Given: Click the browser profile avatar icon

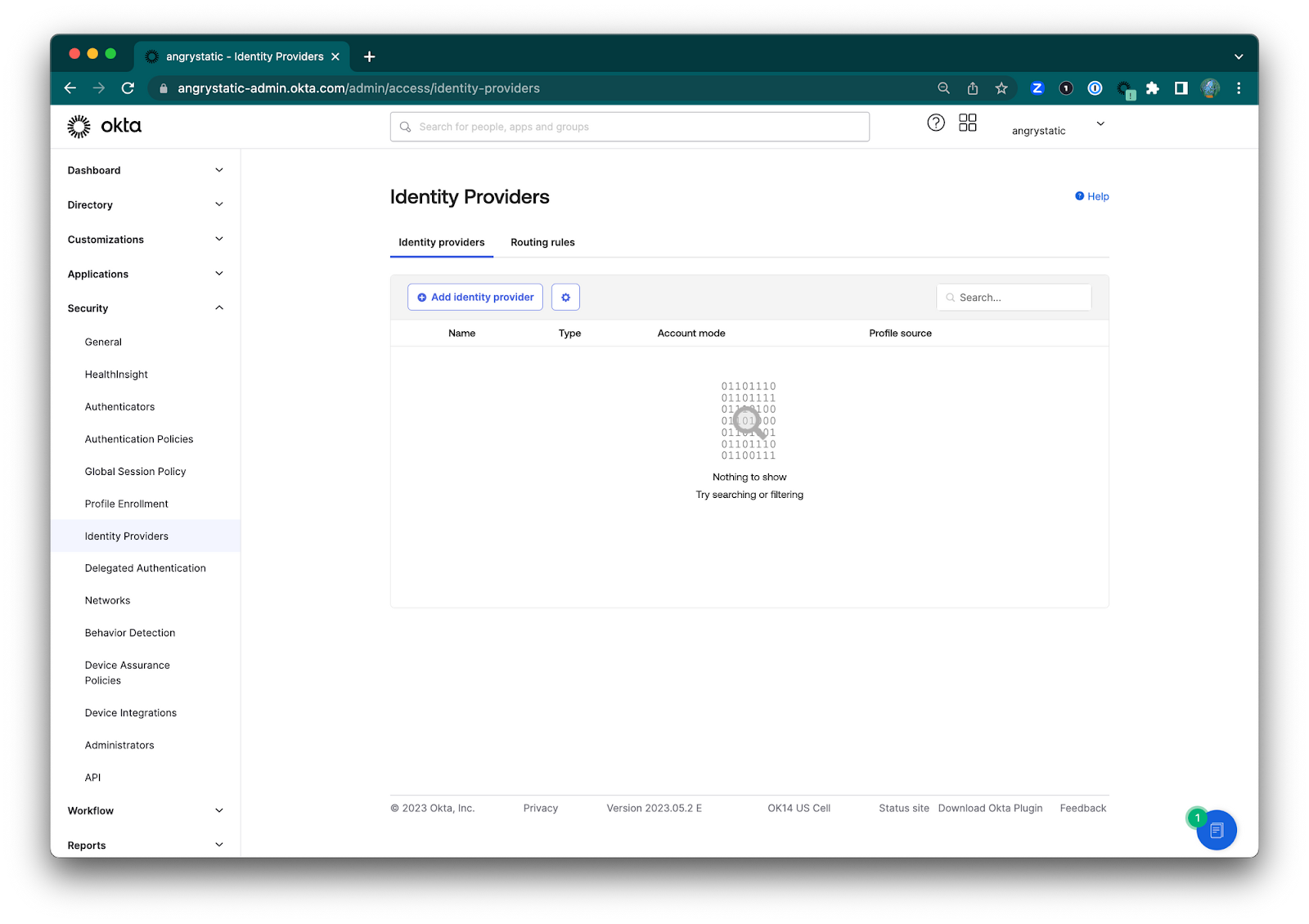Looking at the screenshot, I should click(1210, 88).
